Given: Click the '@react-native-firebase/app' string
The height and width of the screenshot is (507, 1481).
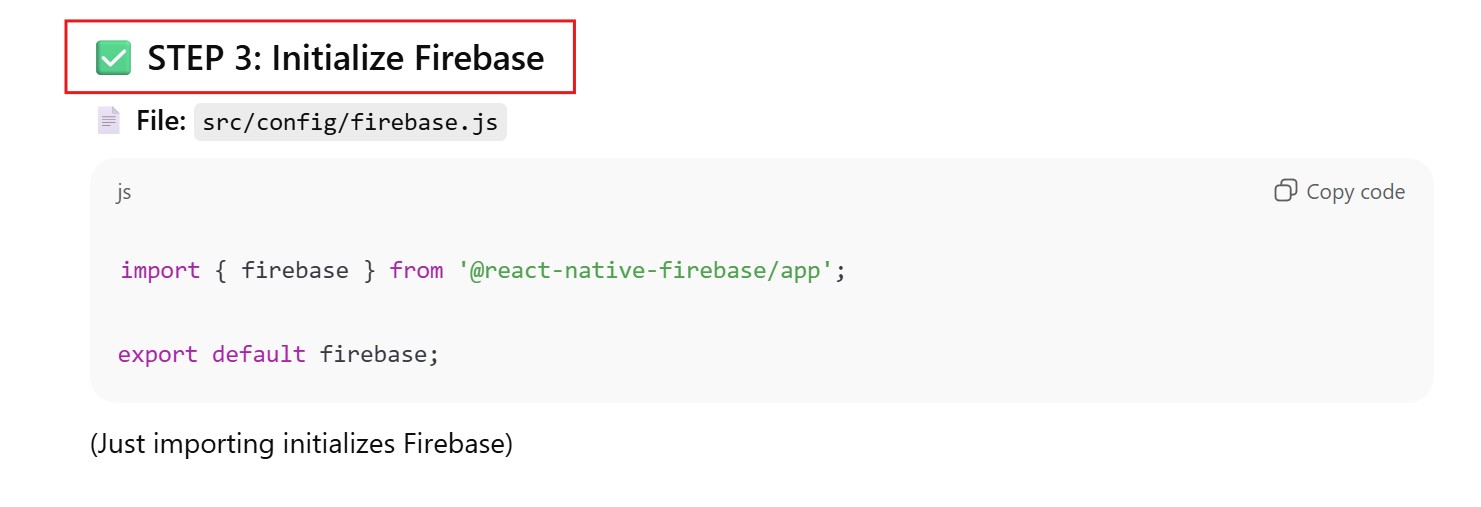Looking at the screenshot, I should 646,270.
